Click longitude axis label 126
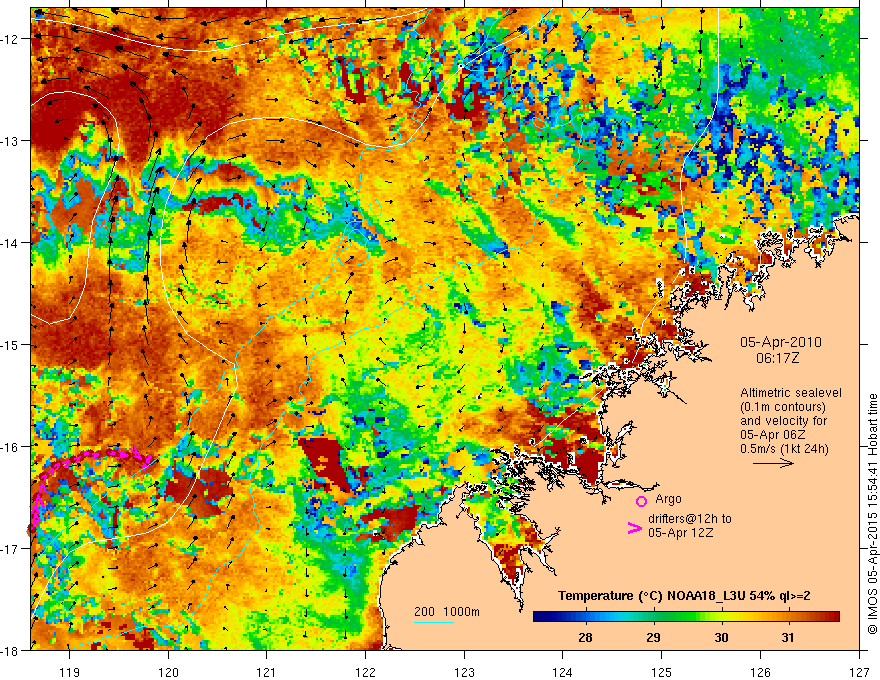 tap(760, 672)
